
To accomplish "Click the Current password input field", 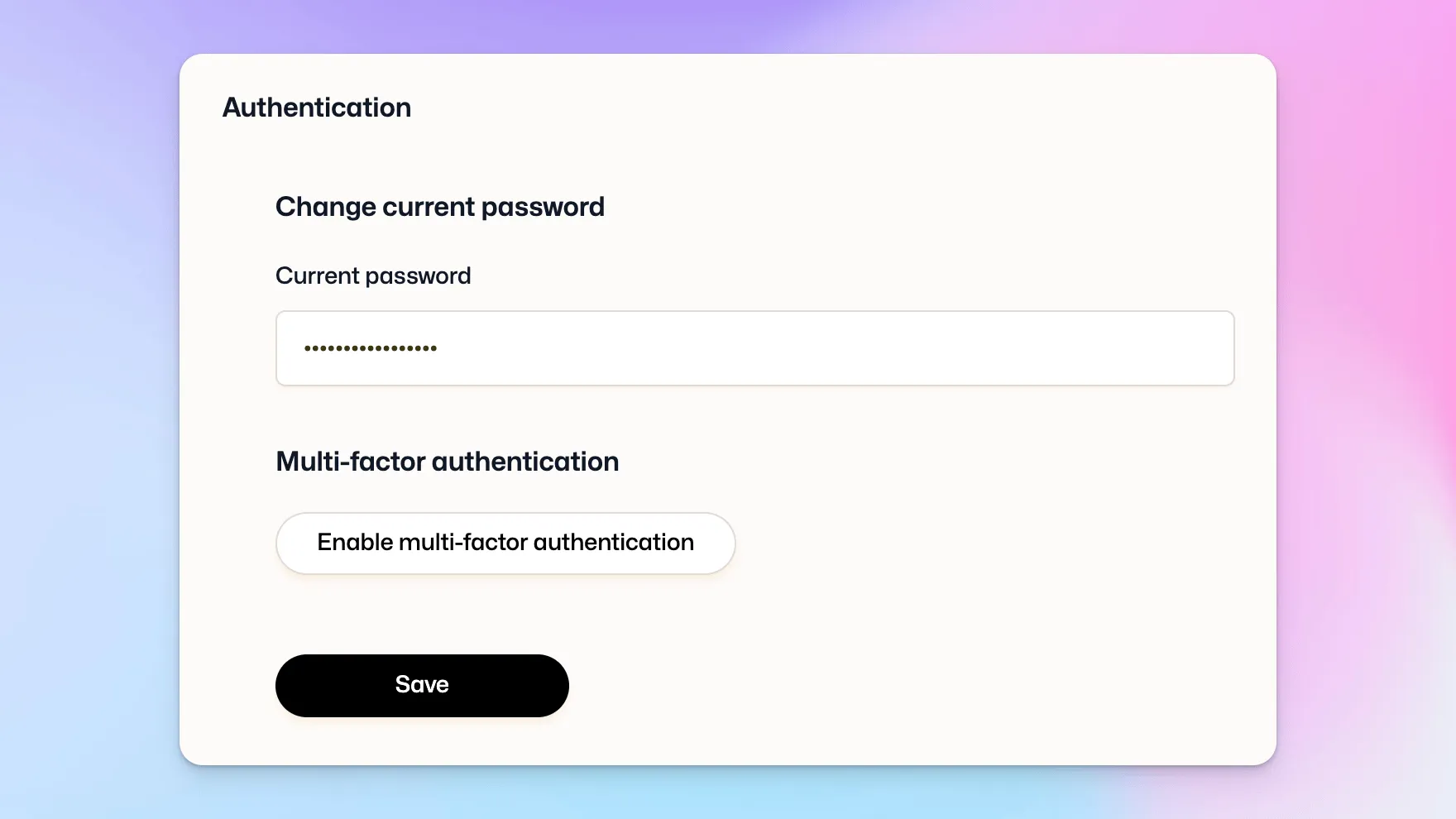I will [754, 348].
